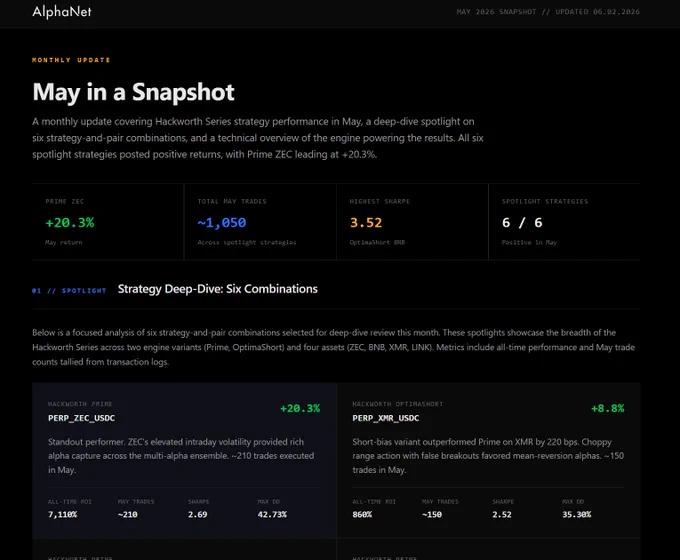Open the PERP_ZEC_USDC strategy card title
680x560 pixels.
(82, 418)
